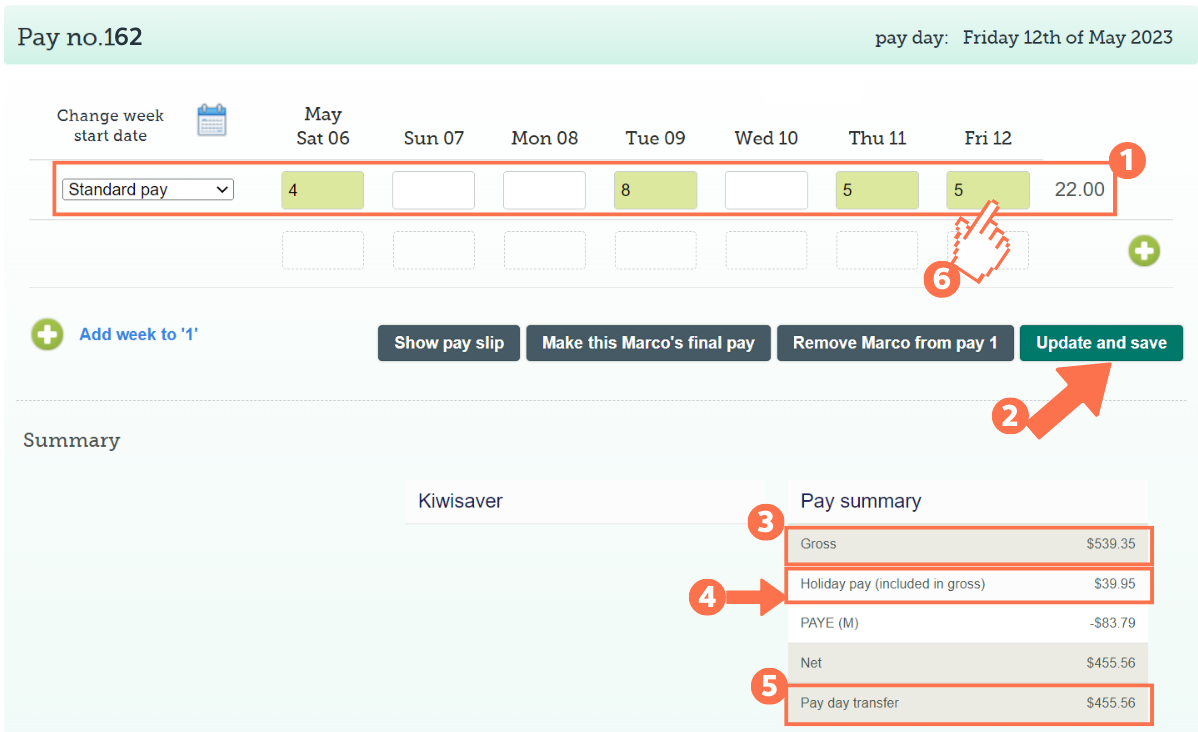Click the Tue 09 cell showing 8
This screenshot has height=732, width=1198.
pos(655,189)
